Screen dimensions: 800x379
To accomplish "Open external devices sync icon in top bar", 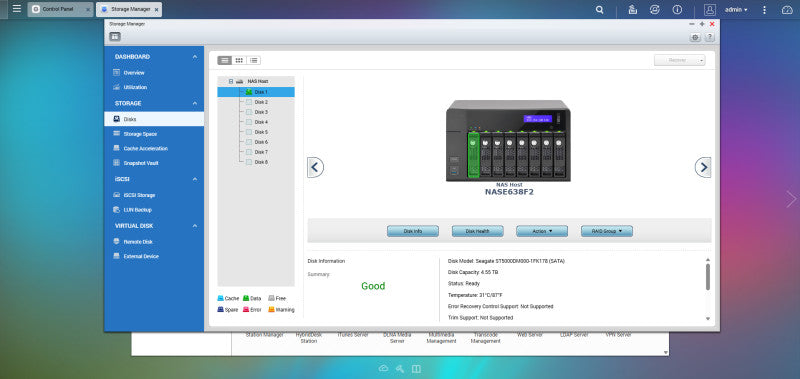I will click(655, 10).
